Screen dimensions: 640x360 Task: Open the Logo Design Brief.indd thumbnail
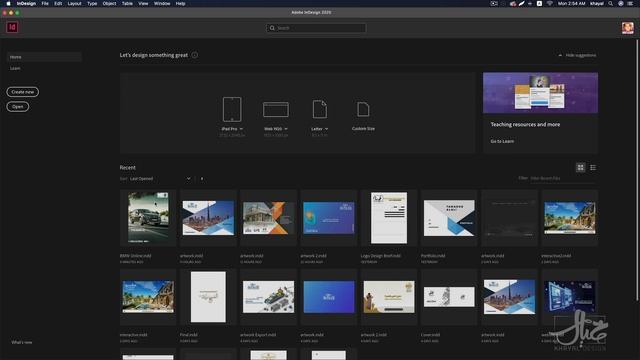[x=389, y=218]
